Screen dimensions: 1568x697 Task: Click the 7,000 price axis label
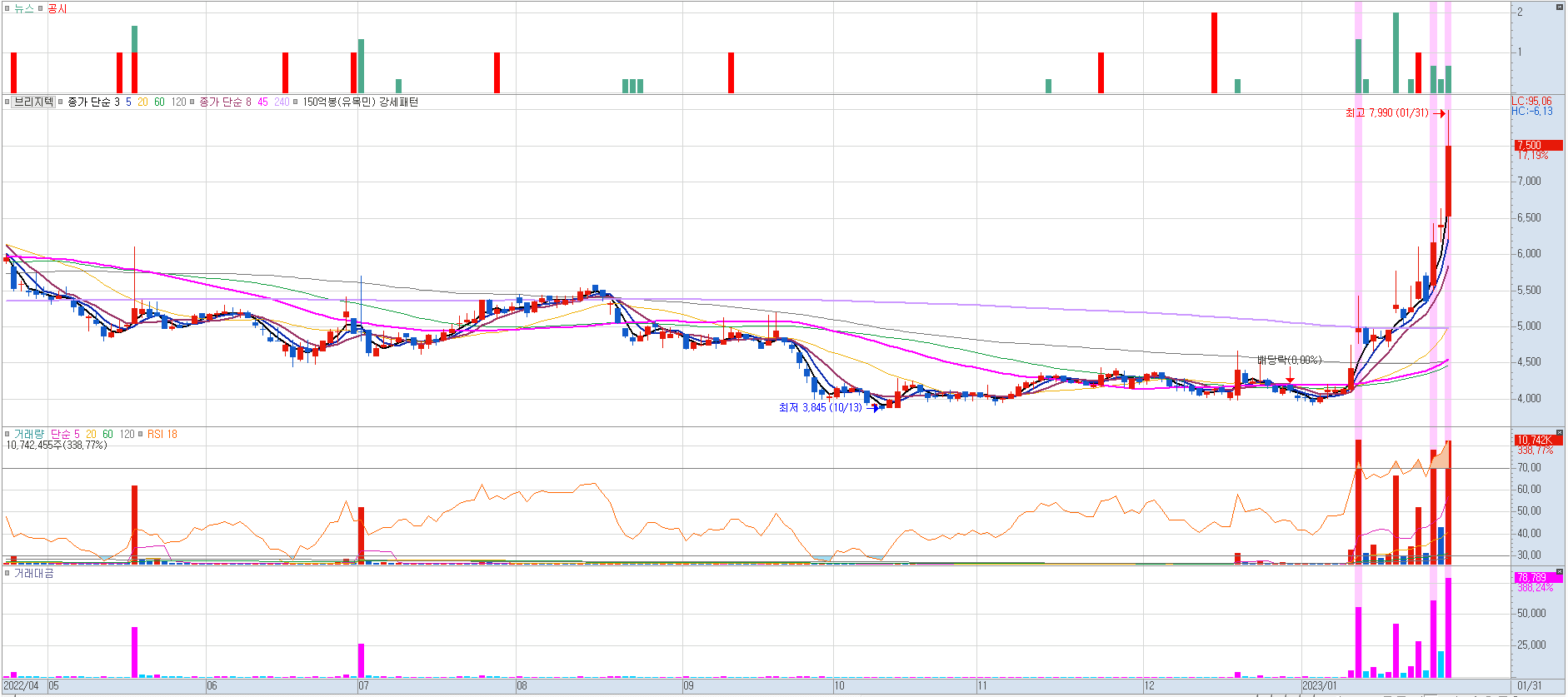point(1530,181)
